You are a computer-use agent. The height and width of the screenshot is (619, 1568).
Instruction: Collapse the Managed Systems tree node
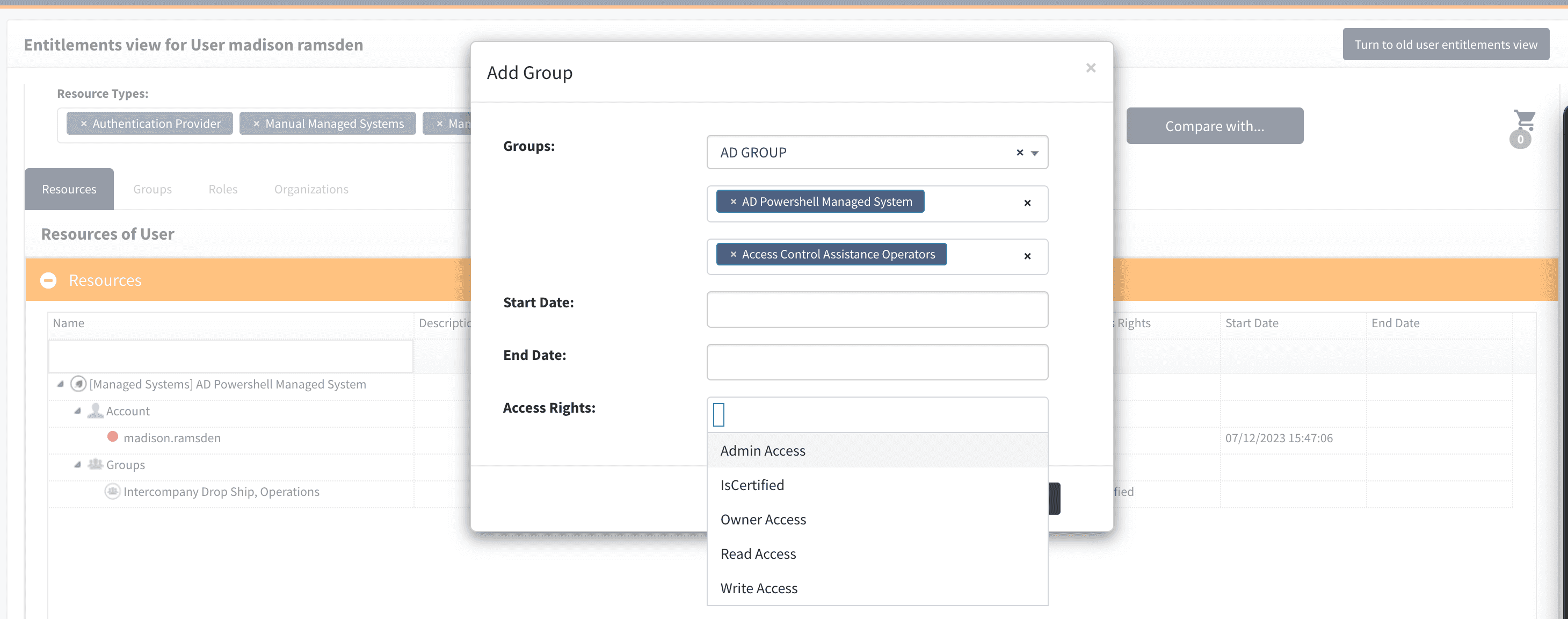click(x=60, y=384)
